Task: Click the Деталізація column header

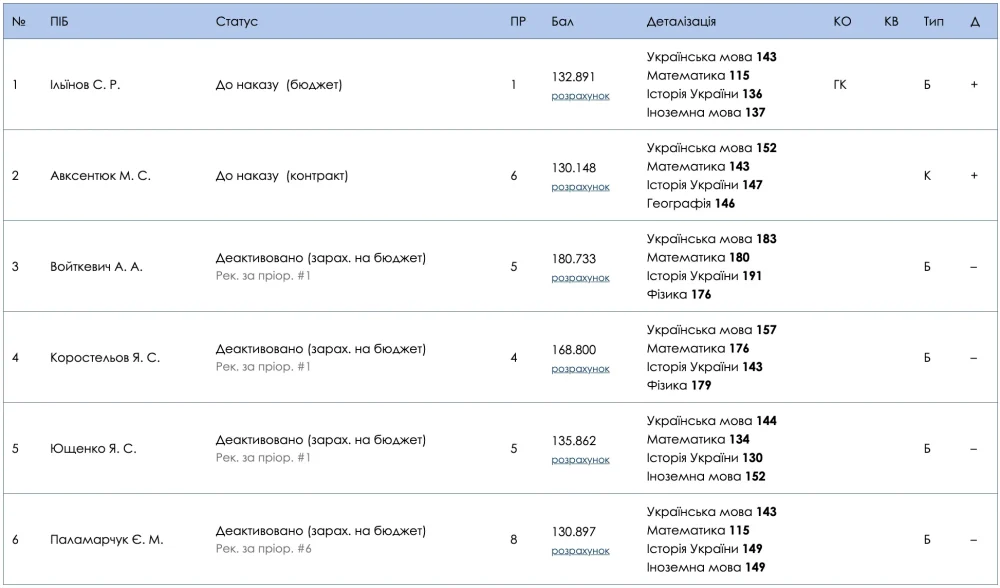Action: 681,22
